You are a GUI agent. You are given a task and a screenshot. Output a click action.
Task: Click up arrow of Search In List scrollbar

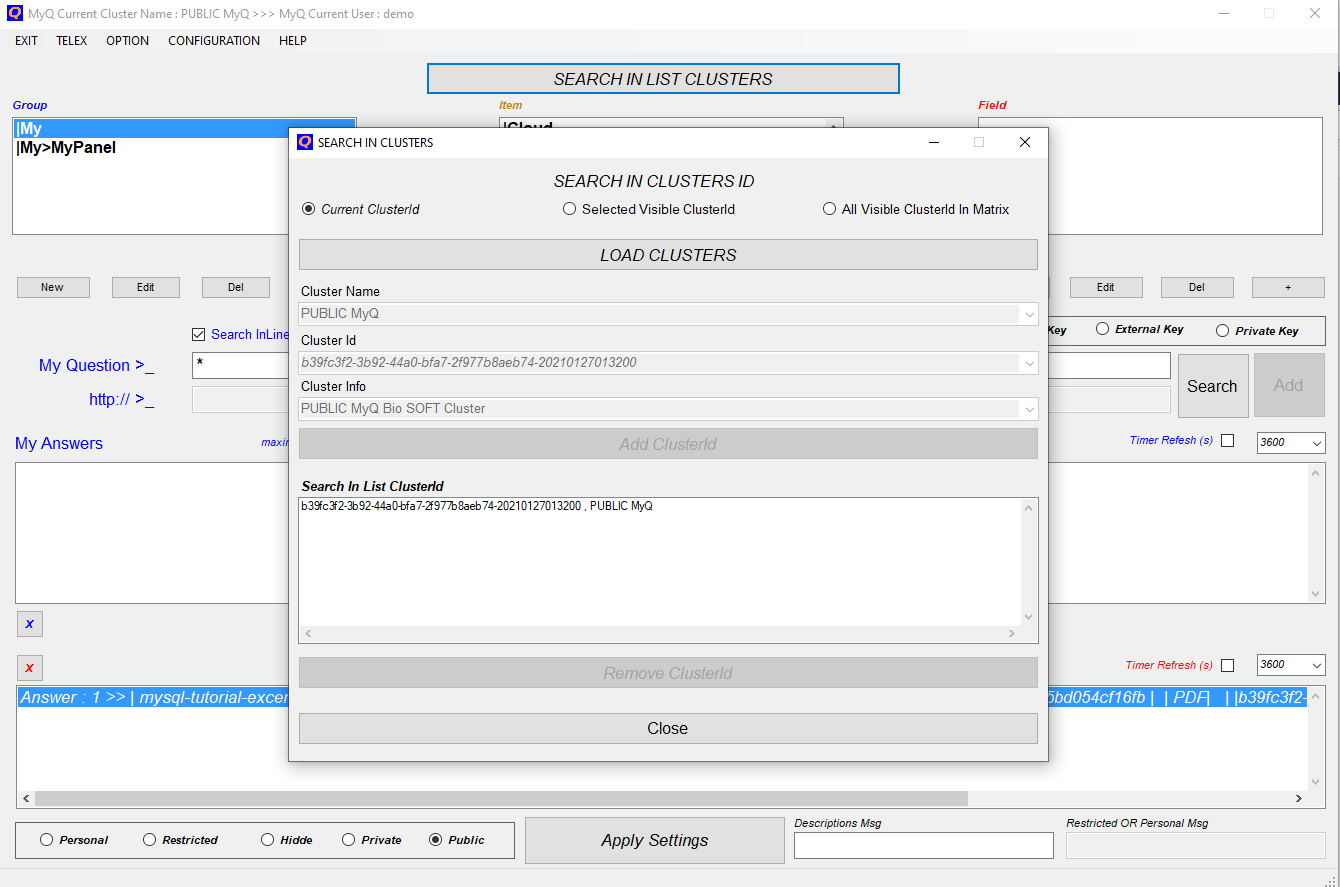click(1028, 508)
